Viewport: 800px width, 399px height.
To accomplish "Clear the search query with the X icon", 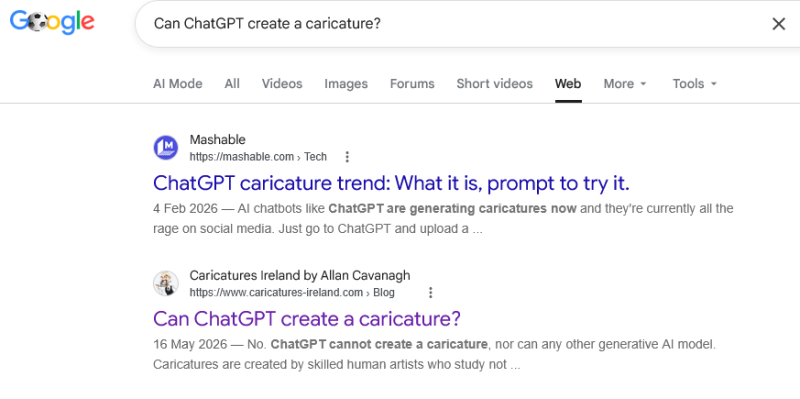I will (x=779, y=24).
